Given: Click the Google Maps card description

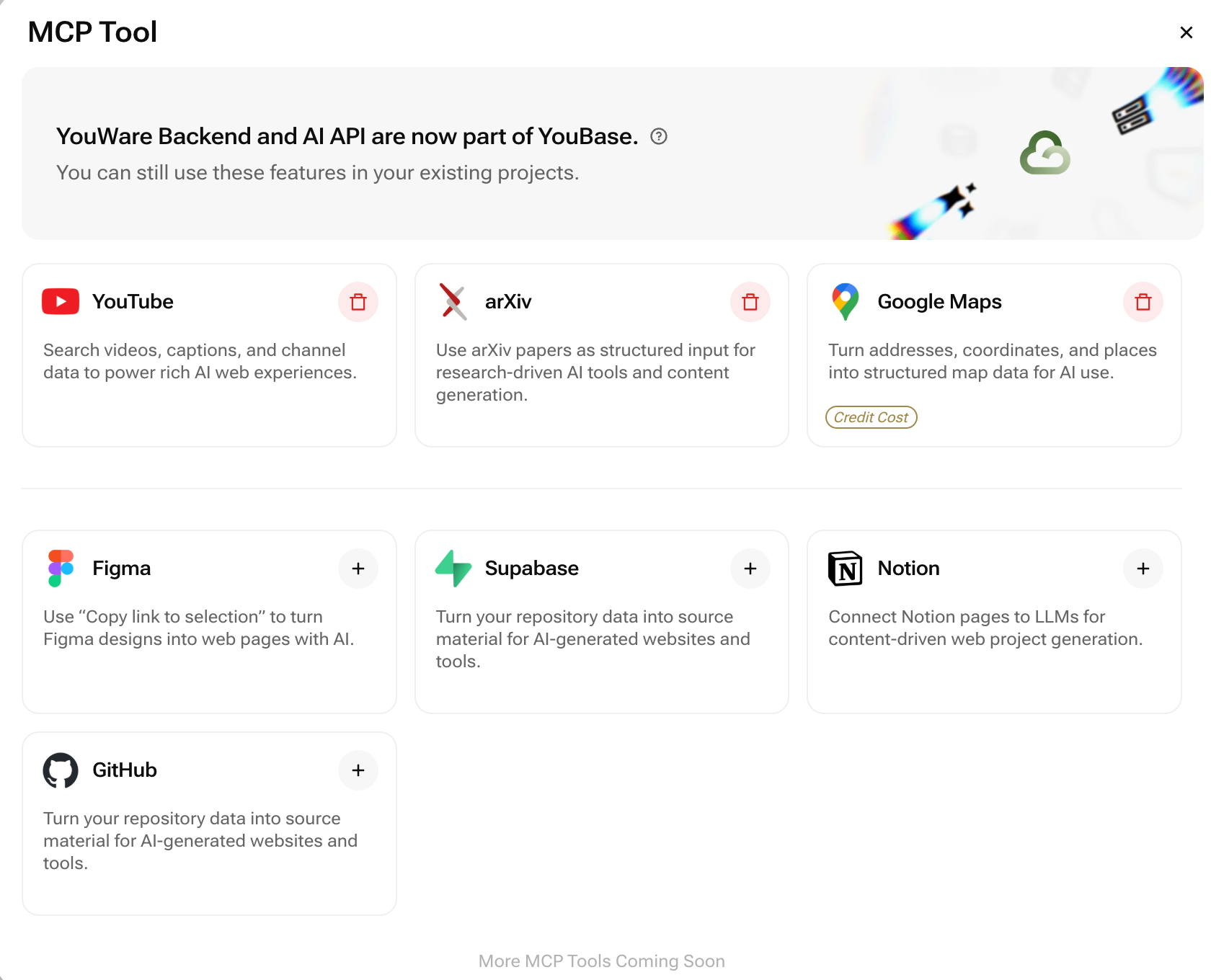Looking at the screenshot, I should click(x=993, y=361).
